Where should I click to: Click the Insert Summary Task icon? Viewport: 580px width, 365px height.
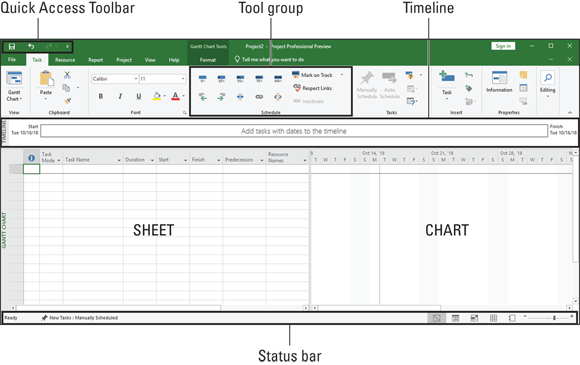(469, 75)
